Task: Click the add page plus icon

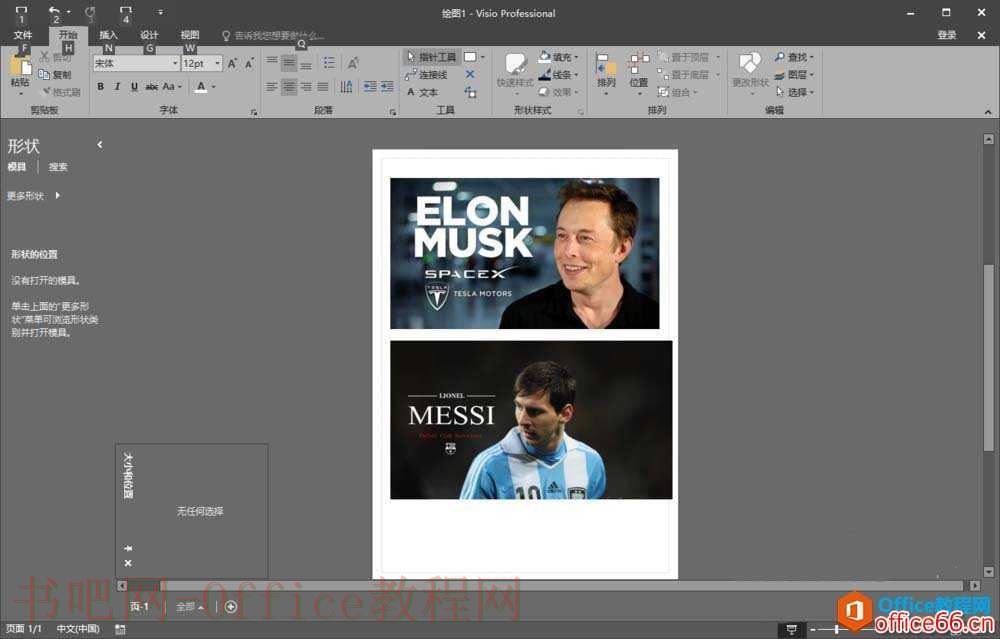Action: (231, 607)
